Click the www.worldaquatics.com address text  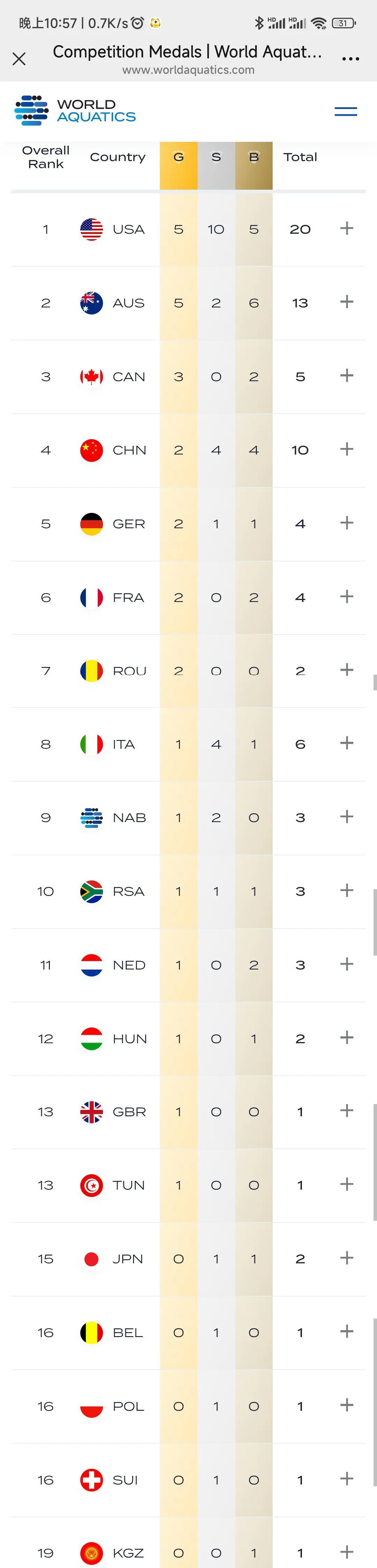point(188,70)
